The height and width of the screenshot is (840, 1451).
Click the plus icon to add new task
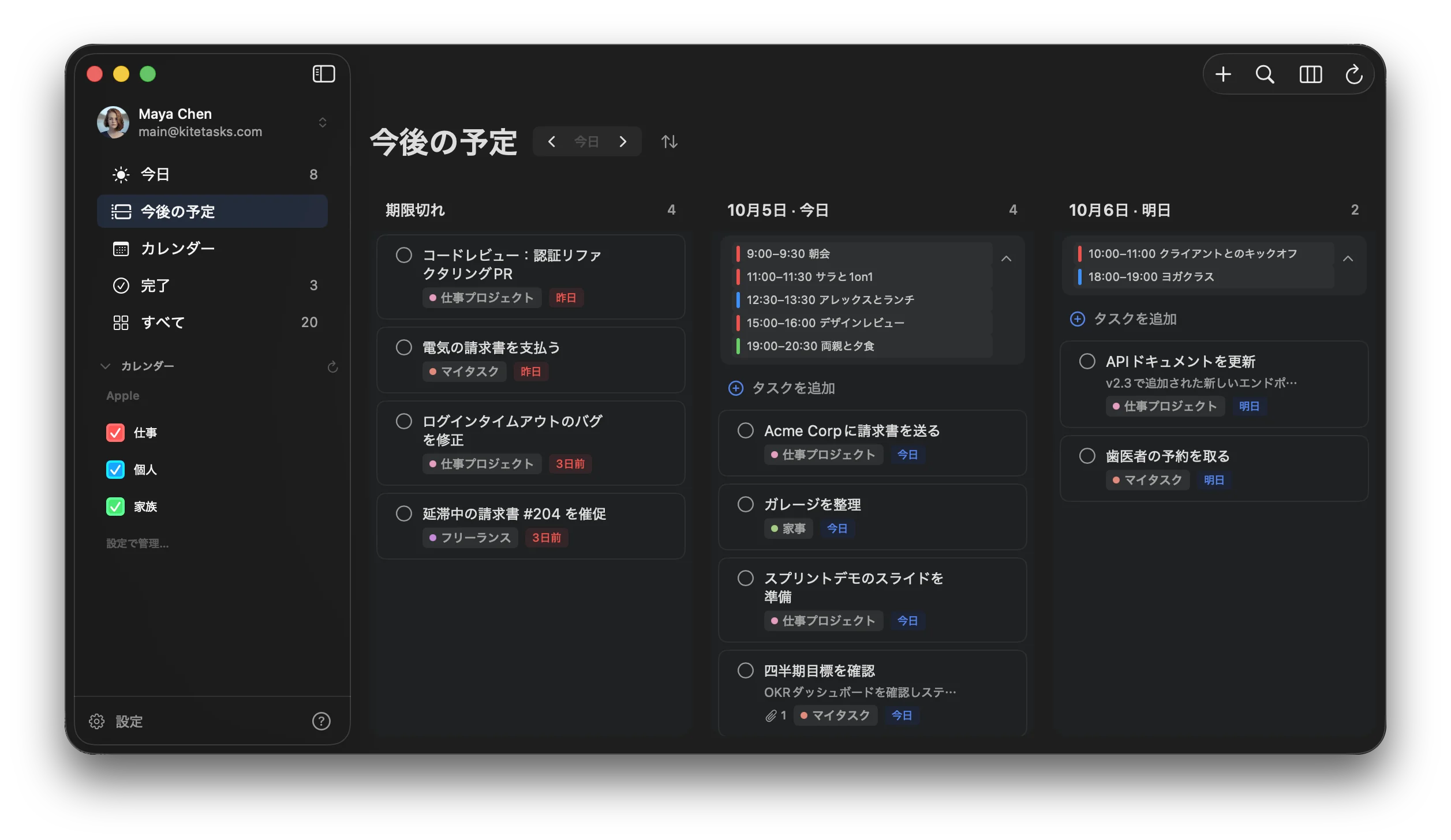1223,74
